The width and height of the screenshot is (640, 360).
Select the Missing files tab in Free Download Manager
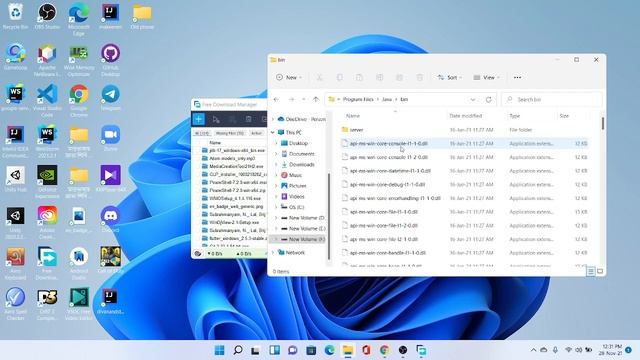point(230,133)
